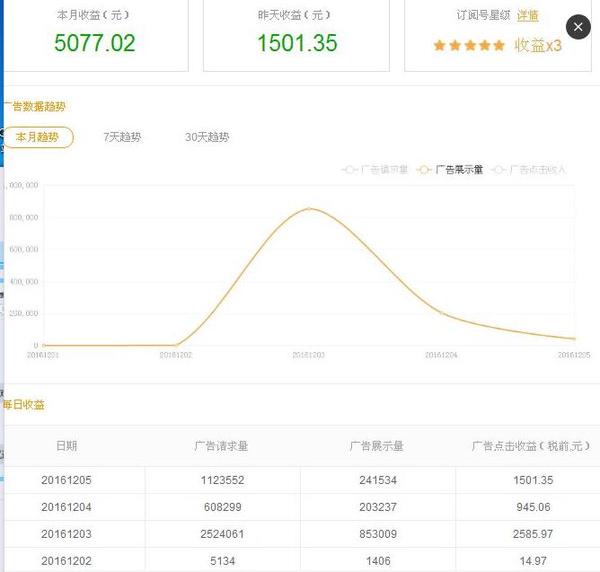Click the 1501.35 cell in the 20161205 row

click(533, 480)
